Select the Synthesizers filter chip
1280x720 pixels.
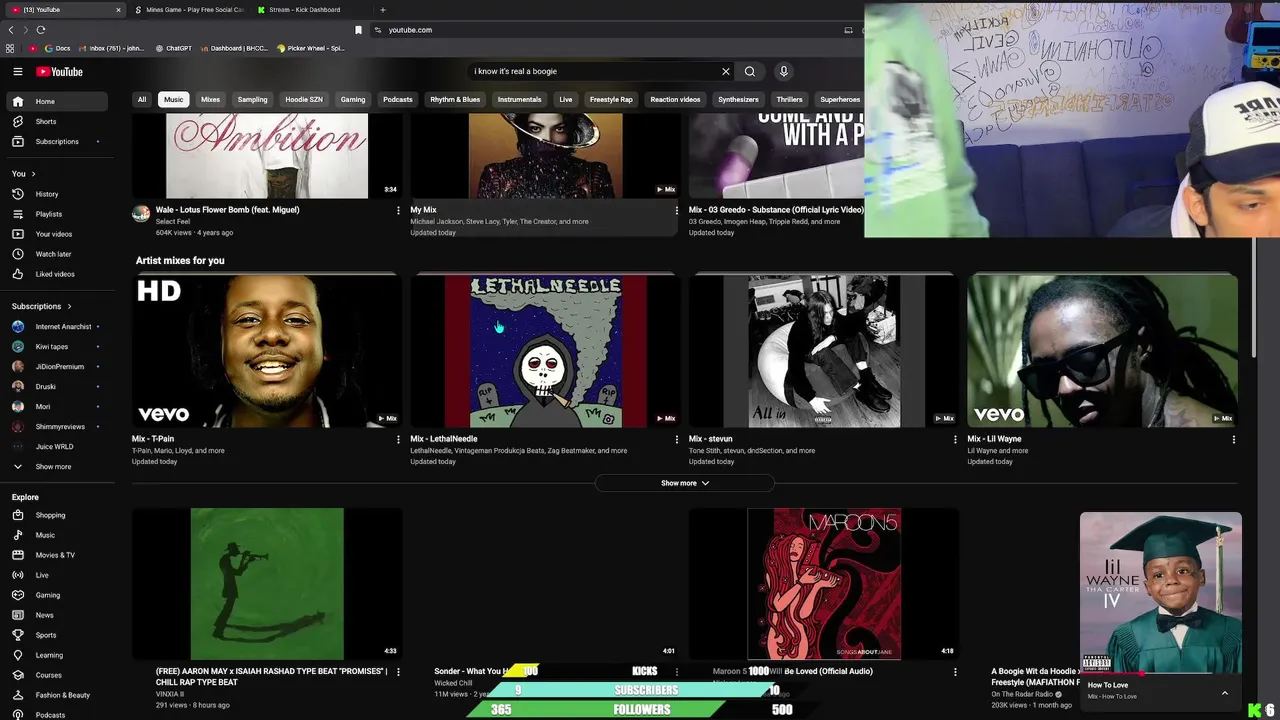(738, 99)
